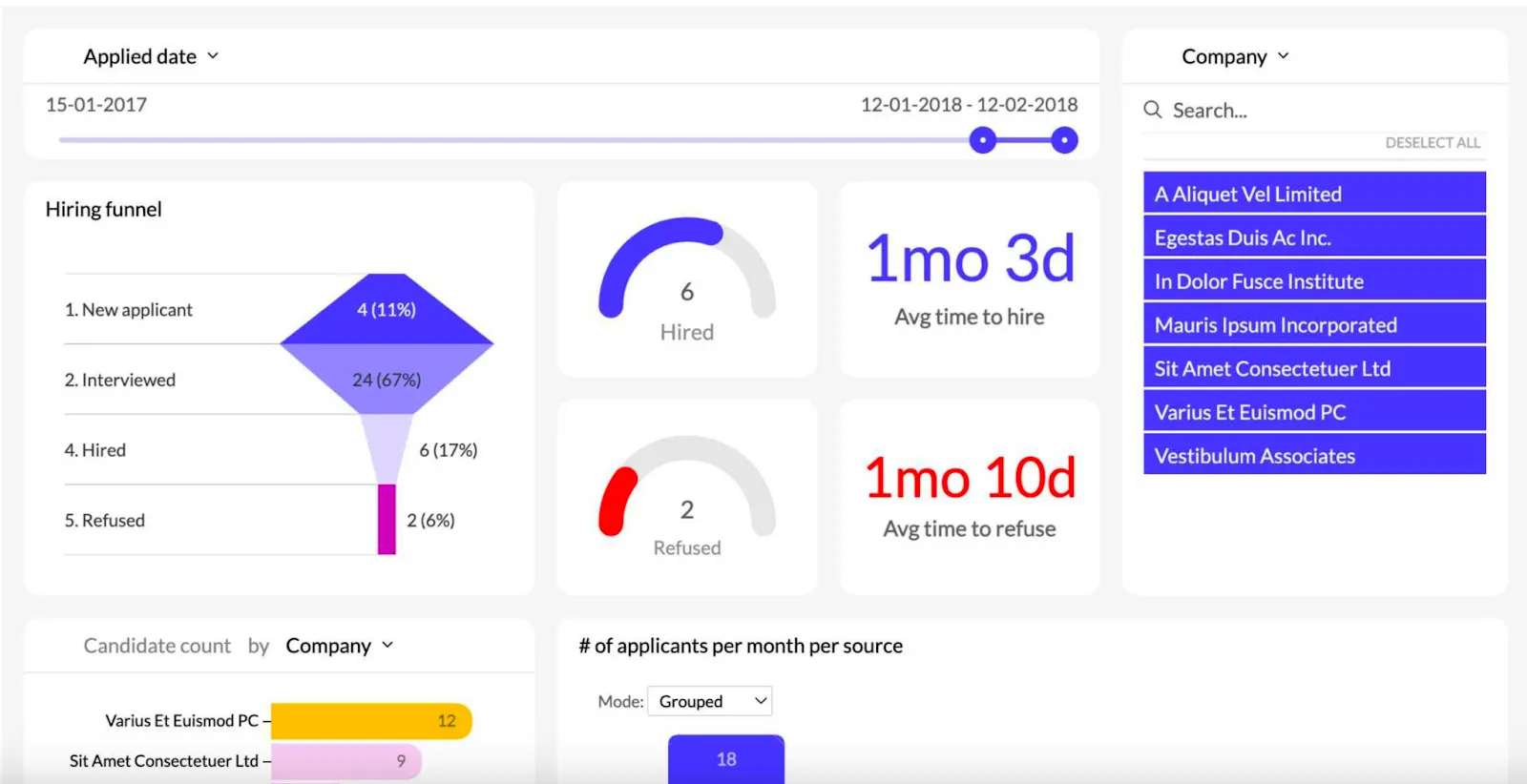This screenshot has width=1527, height=784.
Task: Click the '2 (6%)' funnel value
Action: (x=430, y=521)
